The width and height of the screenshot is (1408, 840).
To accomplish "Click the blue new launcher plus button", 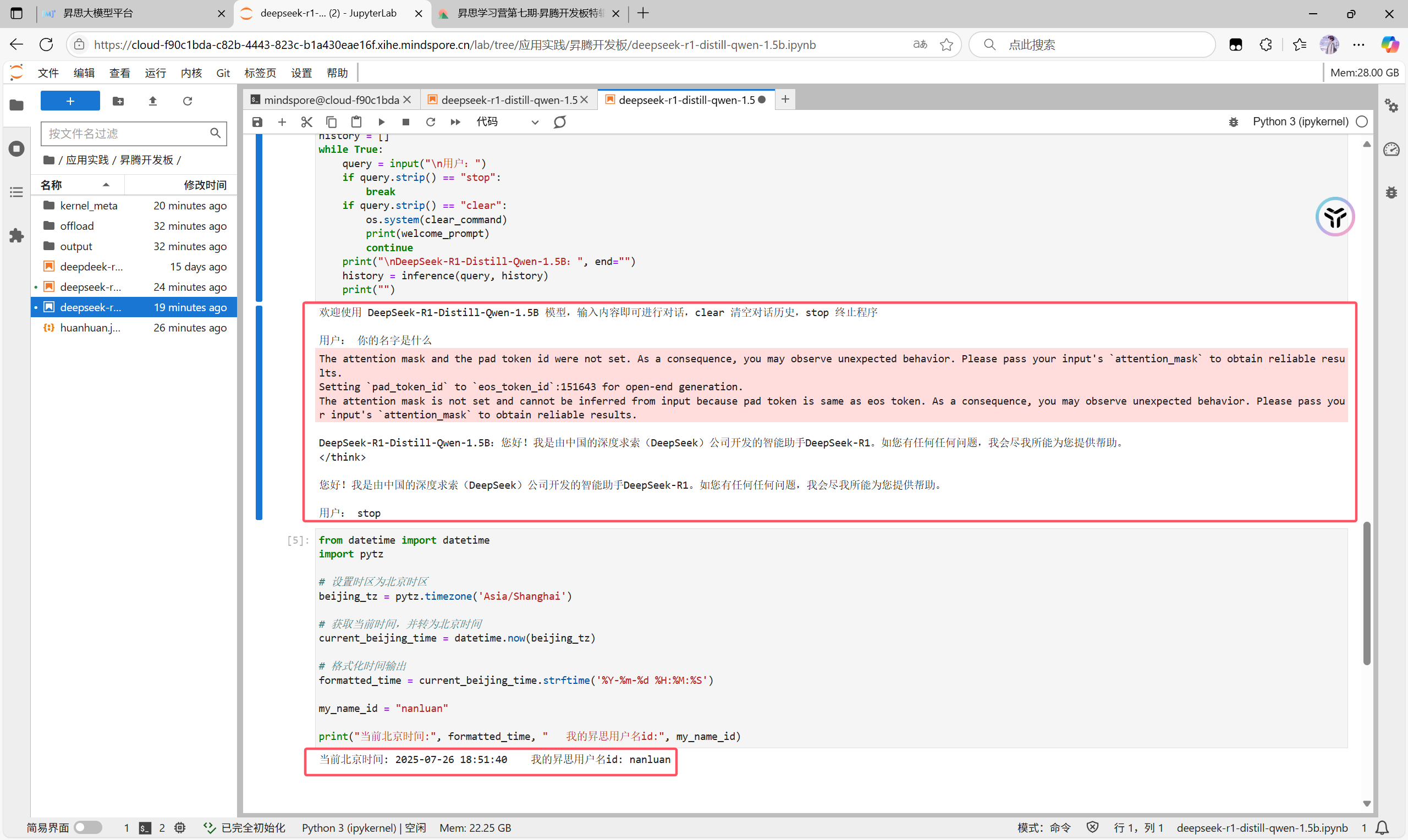I will tap(70, 101).
